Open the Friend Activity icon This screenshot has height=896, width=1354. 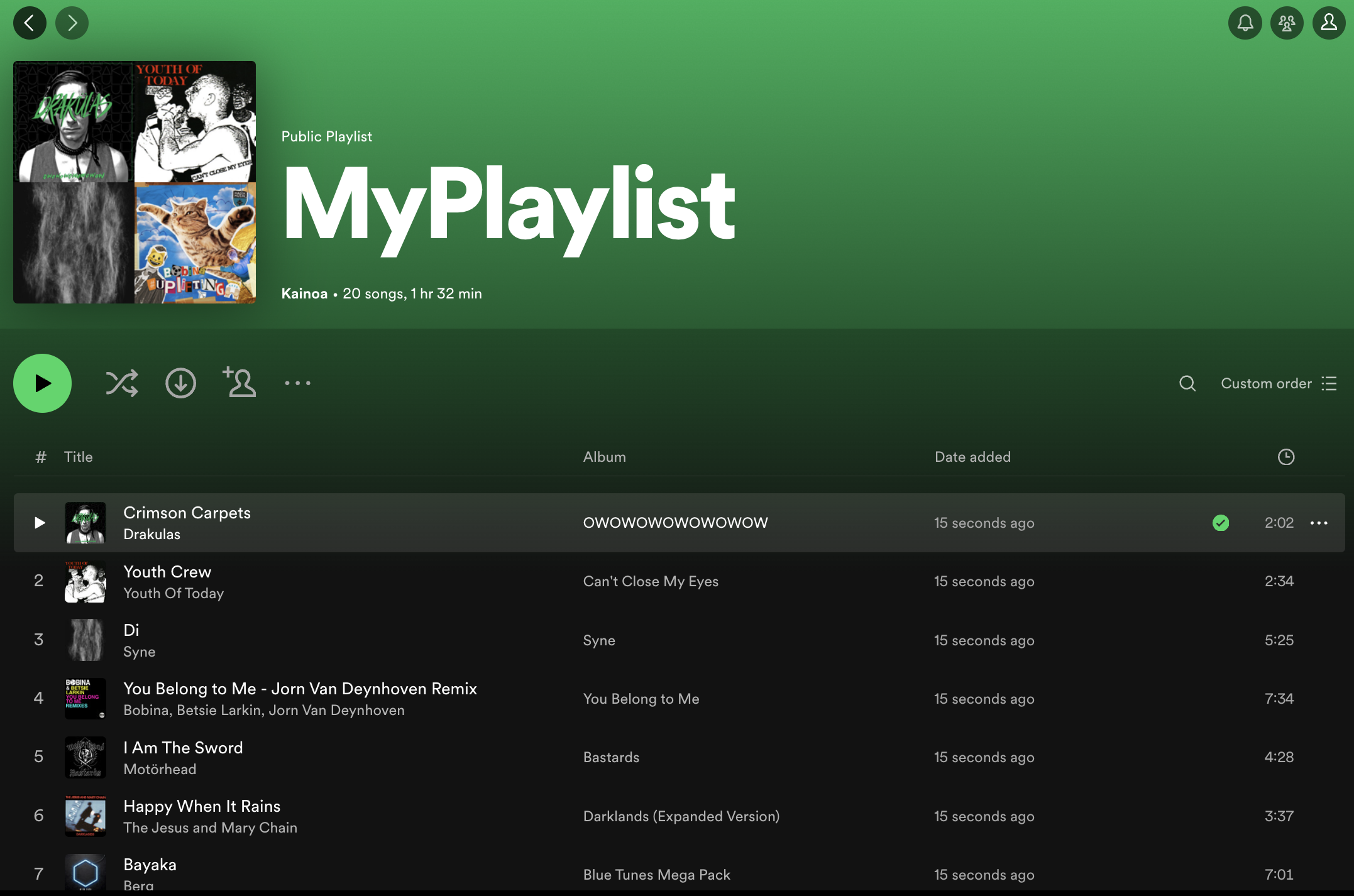(1287, 23)
